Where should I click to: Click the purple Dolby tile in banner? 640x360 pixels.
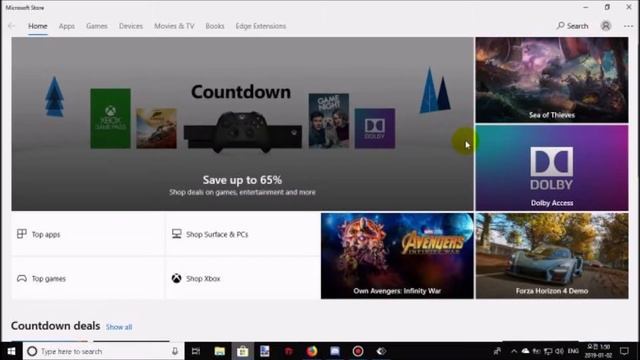click(375, 128)
